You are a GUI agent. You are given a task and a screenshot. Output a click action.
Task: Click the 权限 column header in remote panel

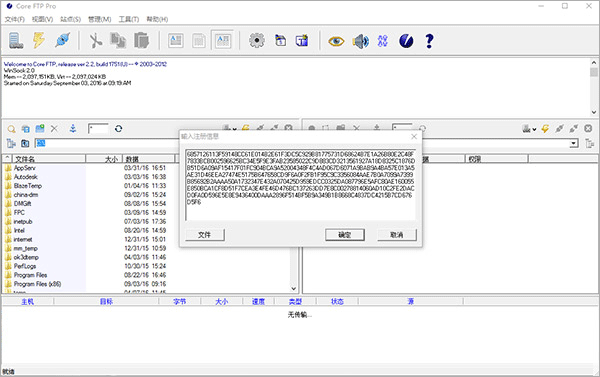click(497, 159)
